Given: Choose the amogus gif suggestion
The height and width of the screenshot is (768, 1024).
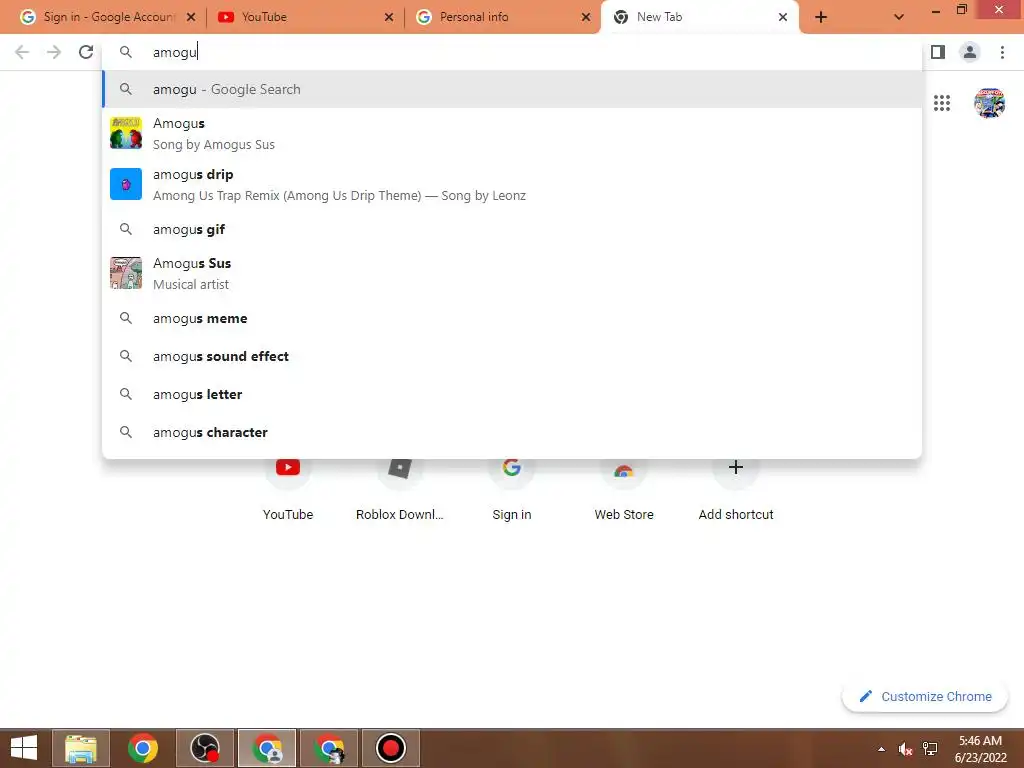Looking at the screenshot, I should tap(512, 229).
